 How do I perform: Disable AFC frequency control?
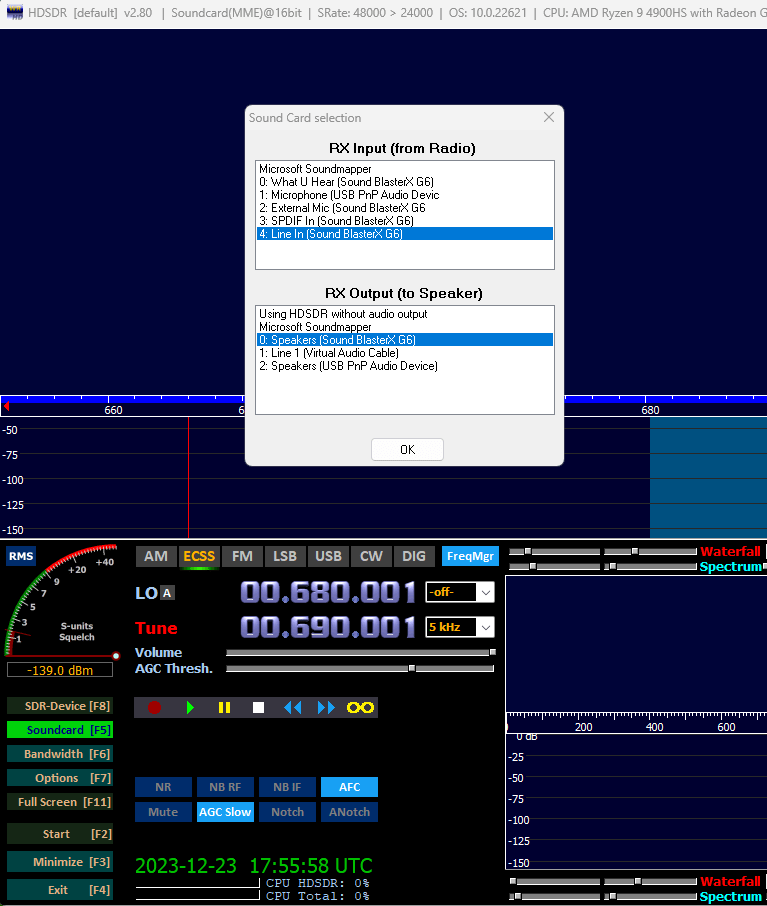click(349, 787)
